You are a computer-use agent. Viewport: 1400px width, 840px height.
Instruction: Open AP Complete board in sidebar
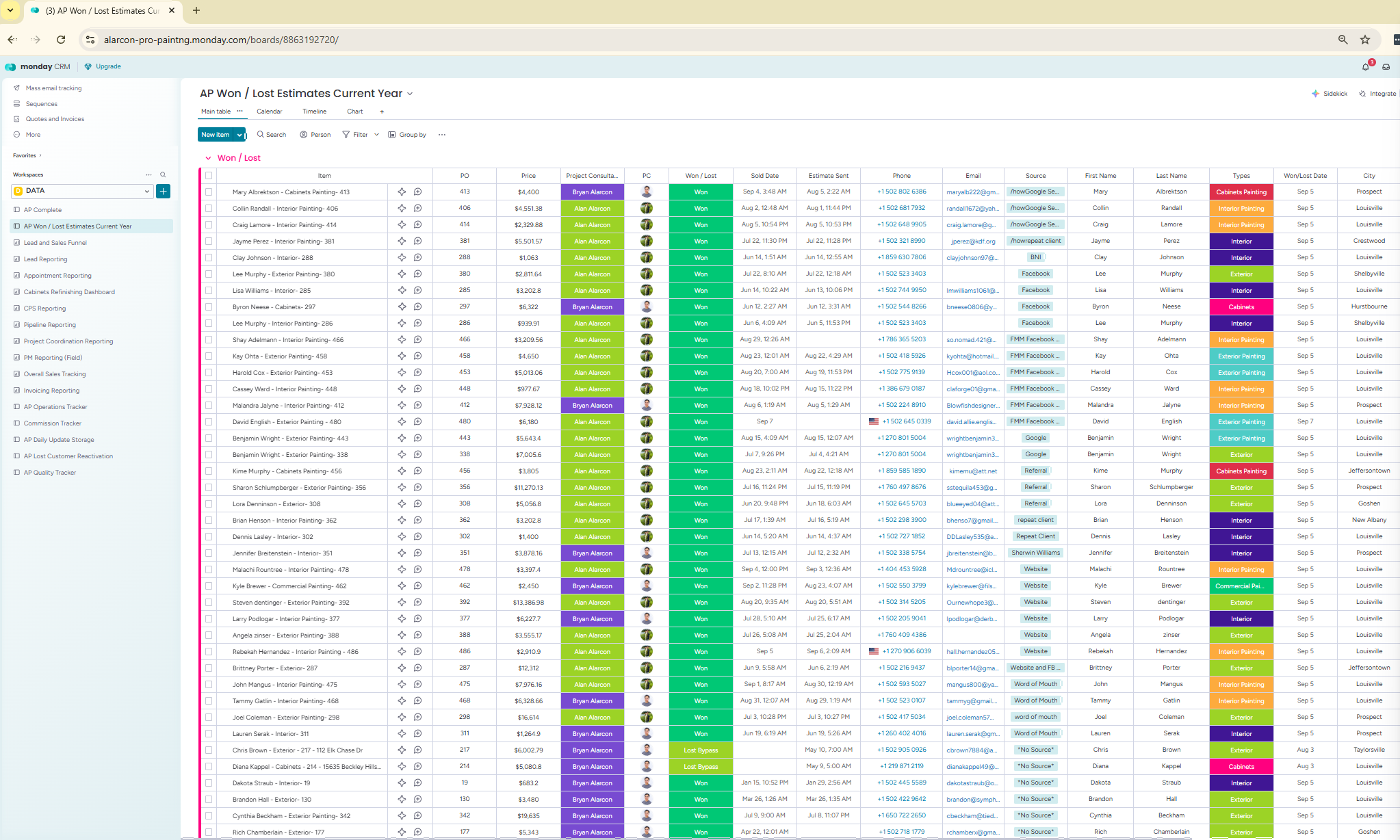point(42,210)
